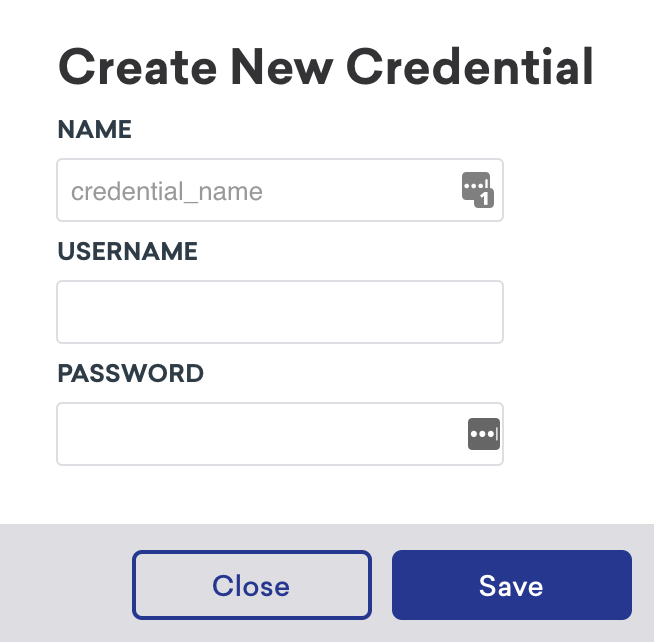
Task: Place cursor in the empty Username box
Action: tap(279, 312)
